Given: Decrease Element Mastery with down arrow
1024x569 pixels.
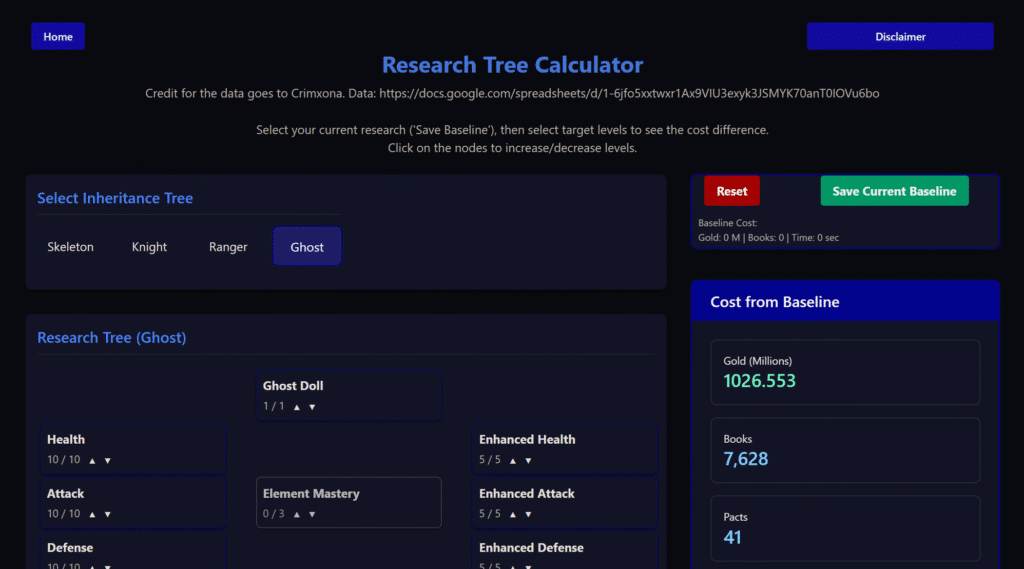Looking at the screenshot, I should pyautogui.click(x=312, y=515).
